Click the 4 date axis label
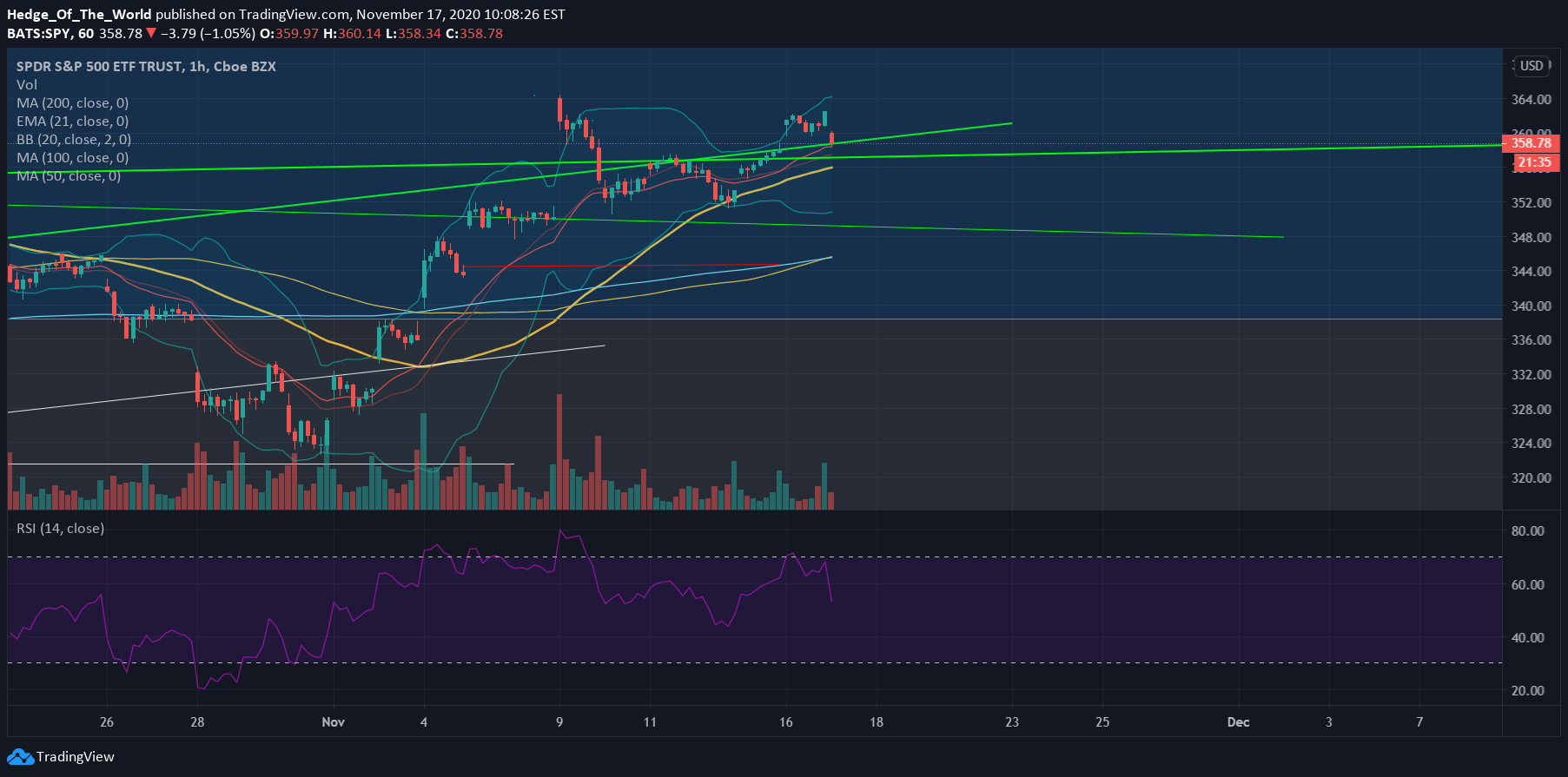Screen dimensions: 1568x777 (x=424, y=722)
